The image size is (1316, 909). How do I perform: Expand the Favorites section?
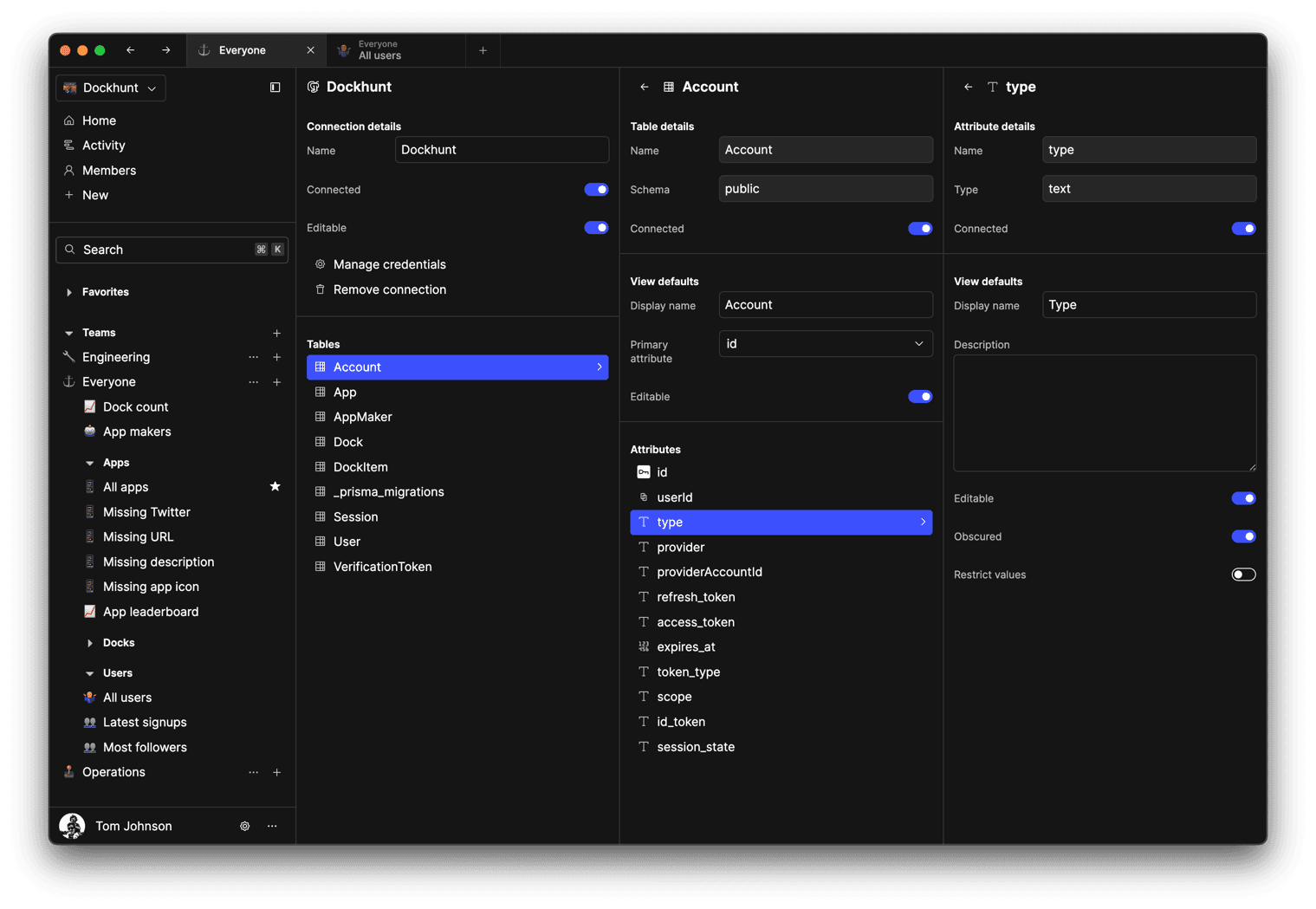69,292
